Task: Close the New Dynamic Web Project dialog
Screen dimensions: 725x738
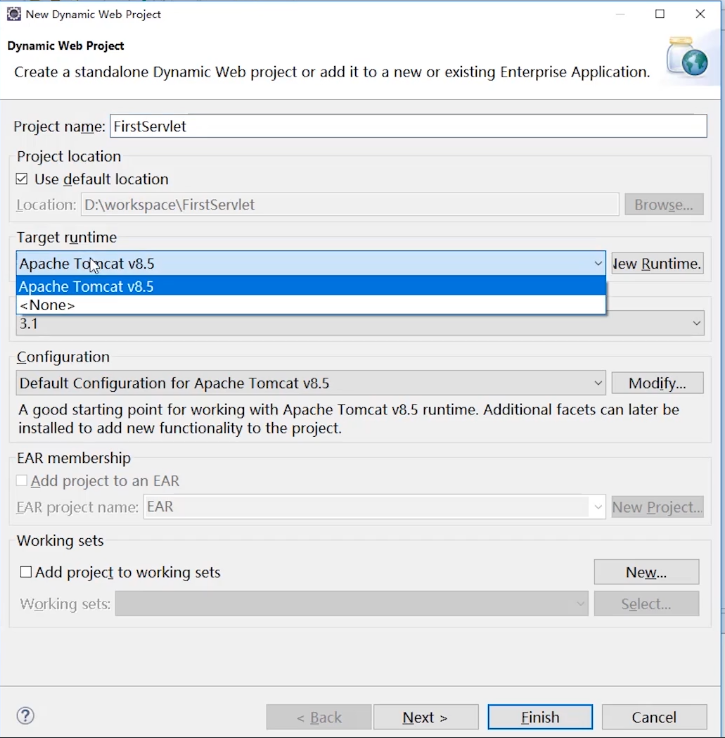Action: (700, 14)
